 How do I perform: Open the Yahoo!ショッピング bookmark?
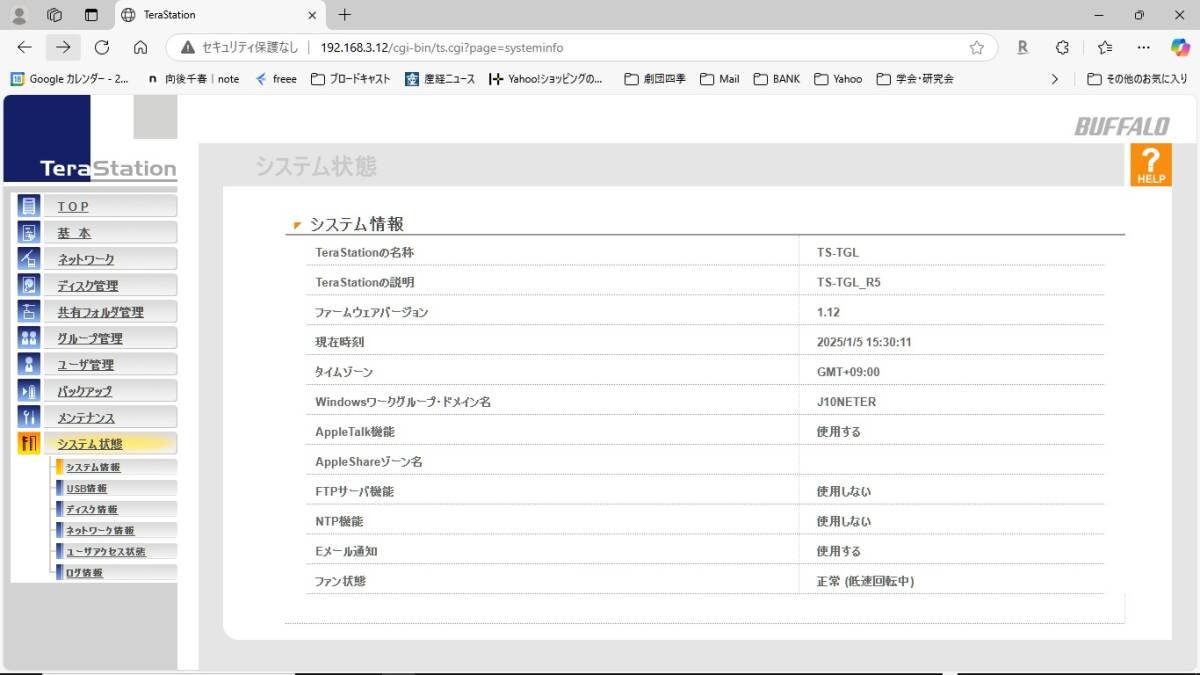tap(546, 78)
